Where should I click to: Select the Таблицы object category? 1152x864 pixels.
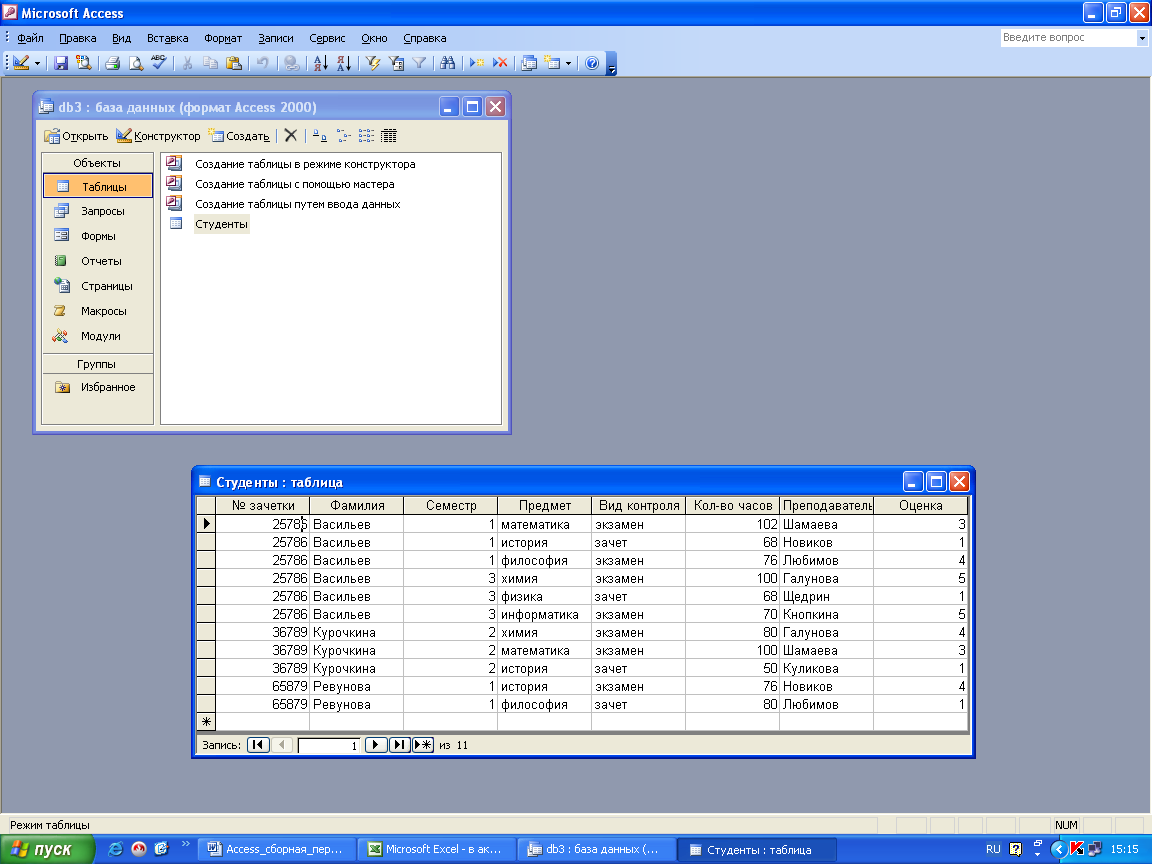(x=98, y=186)
